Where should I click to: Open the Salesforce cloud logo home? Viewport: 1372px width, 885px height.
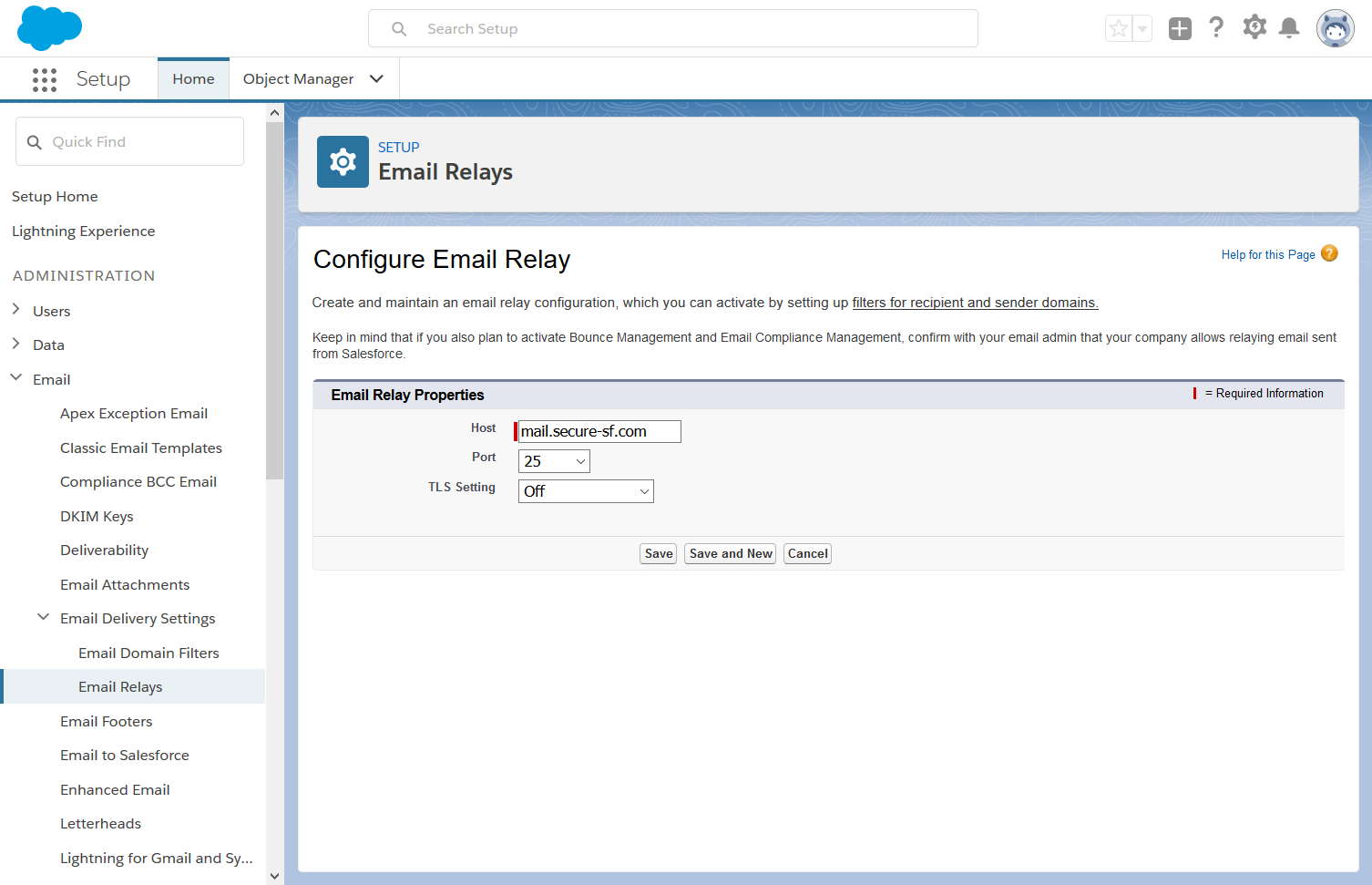49,27
